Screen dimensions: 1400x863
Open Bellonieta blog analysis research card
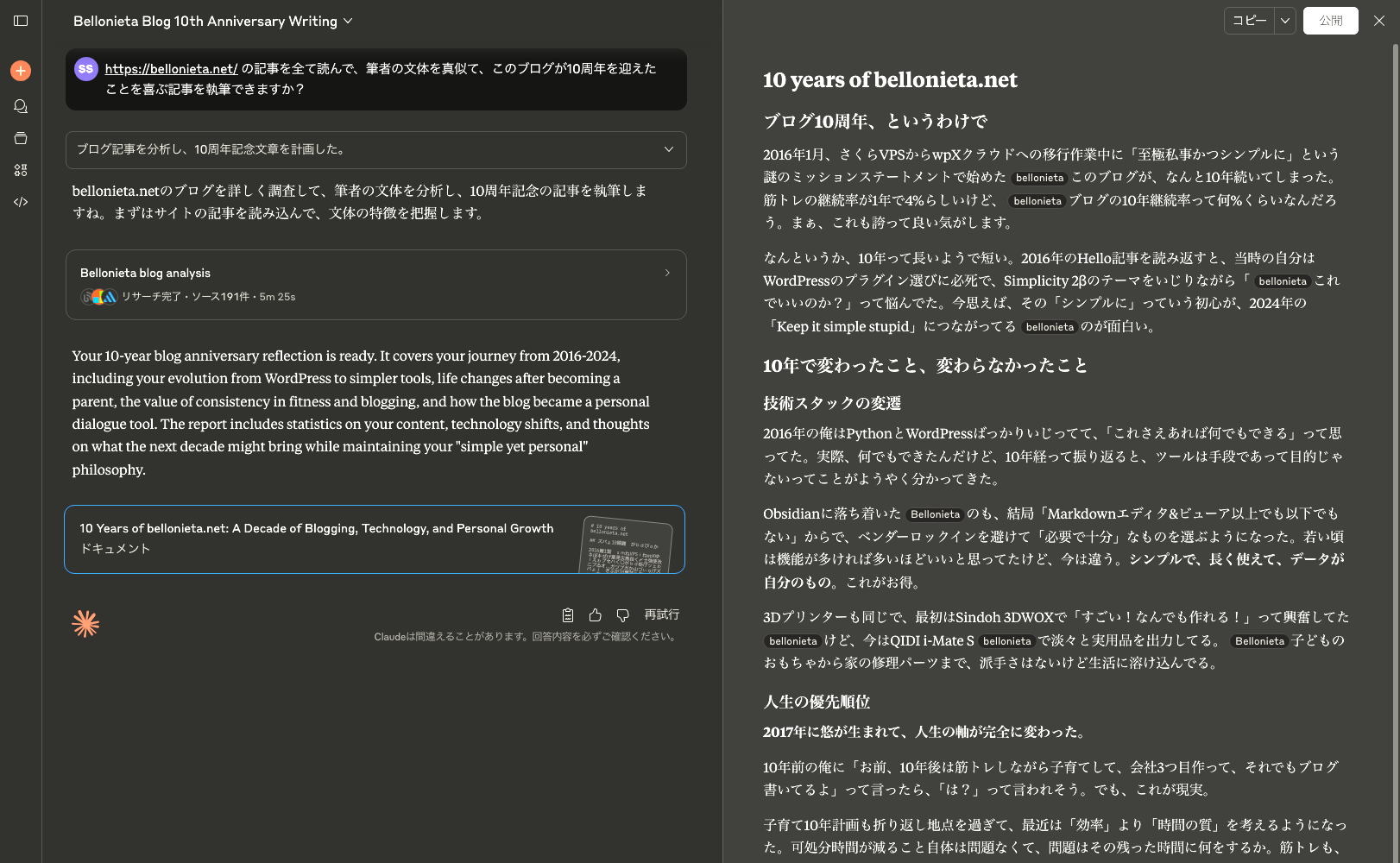pyautogui.click(x=376, y=285)
